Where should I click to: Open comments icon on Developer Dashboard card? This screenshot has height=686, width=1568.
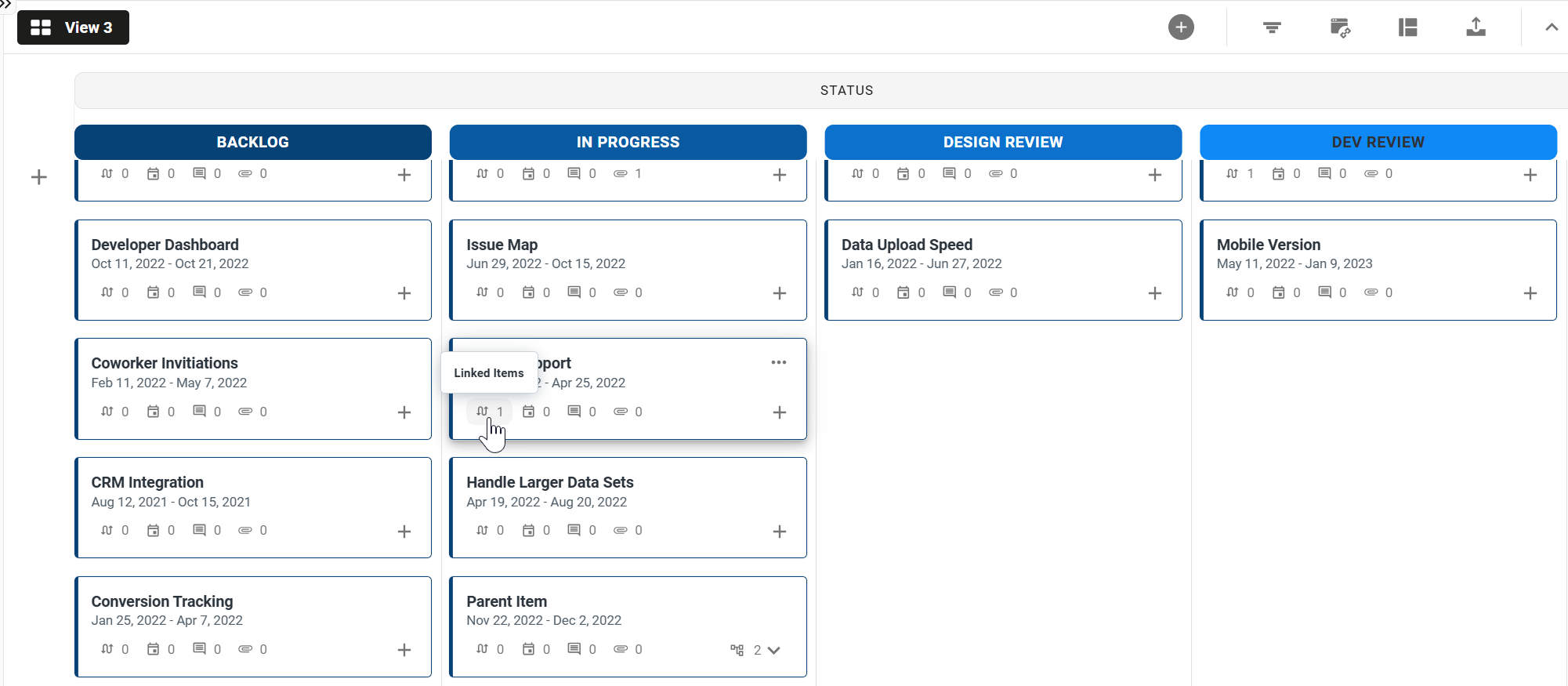(x=200, y=292)
